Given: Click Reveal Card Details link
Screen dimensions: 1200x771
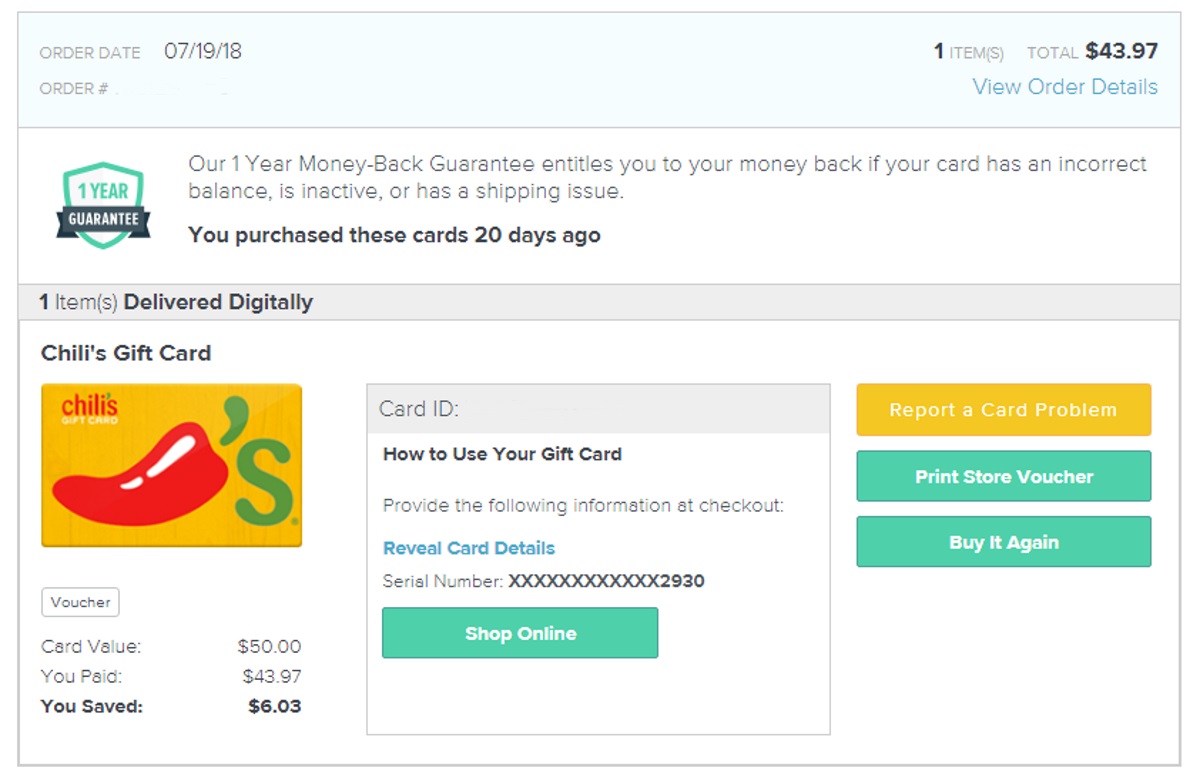Looking at the screenshot, I should click(468, 548).
